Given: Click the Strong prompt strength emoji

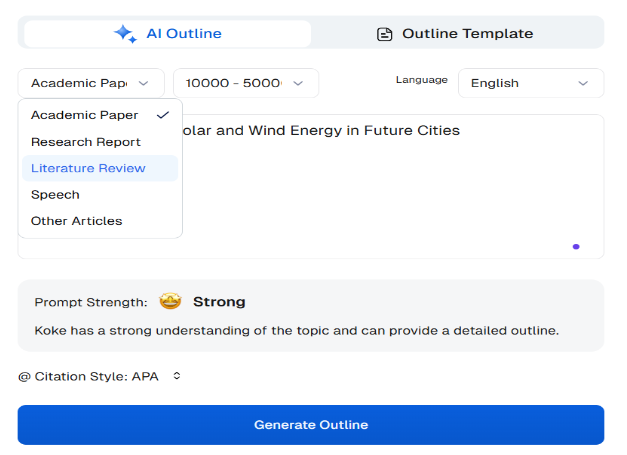Looking at the screenshot, I should click(169, 302).
